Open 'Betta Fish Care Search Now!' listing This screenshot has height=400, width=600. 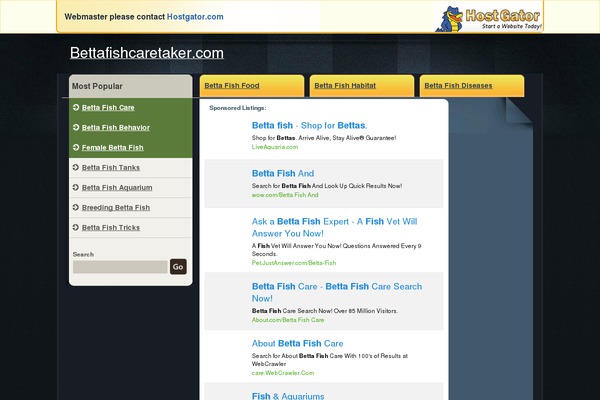(x=337, y=292)
